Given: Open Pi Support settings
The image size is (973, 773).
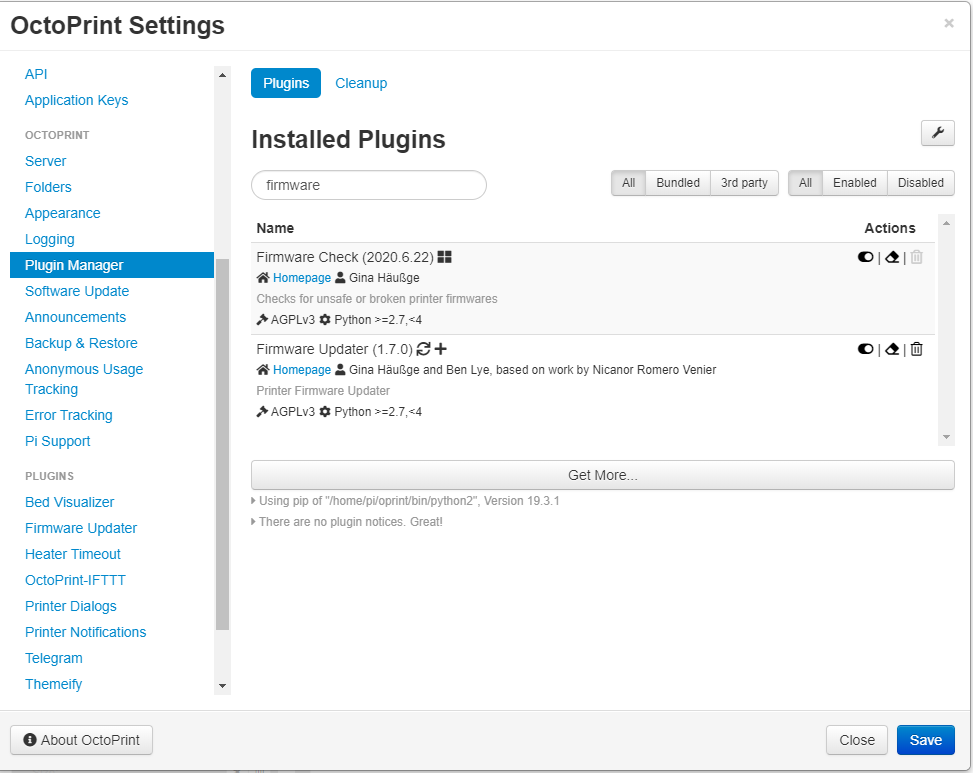Looking at the screenshot, I should [x=57, y=441].
